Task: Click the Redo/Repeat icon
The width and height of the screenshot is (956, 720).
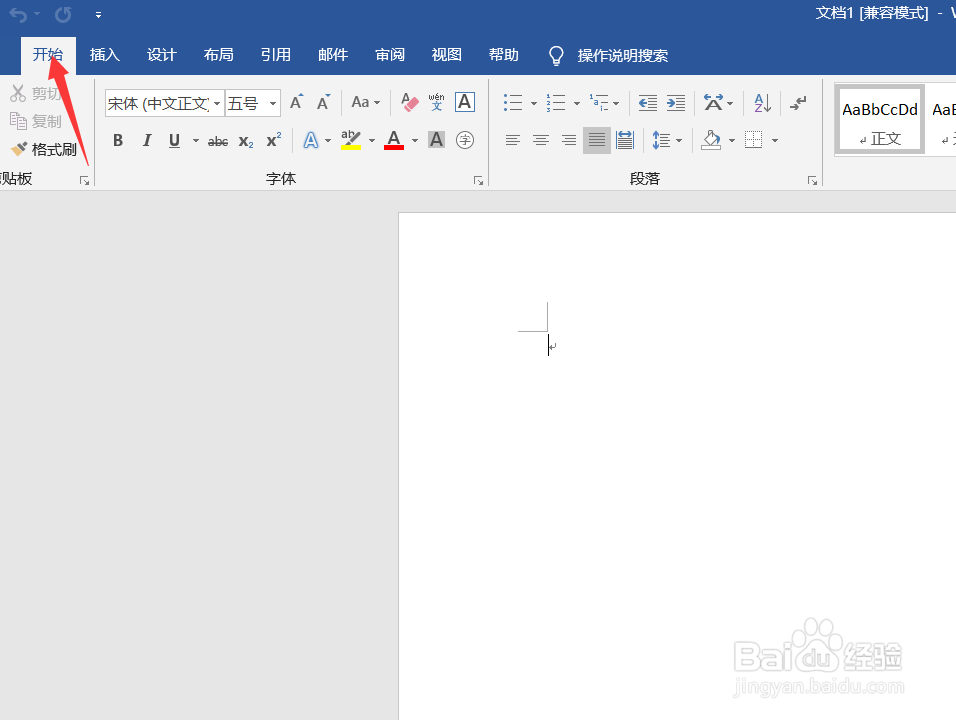Action: pos(63,15)
